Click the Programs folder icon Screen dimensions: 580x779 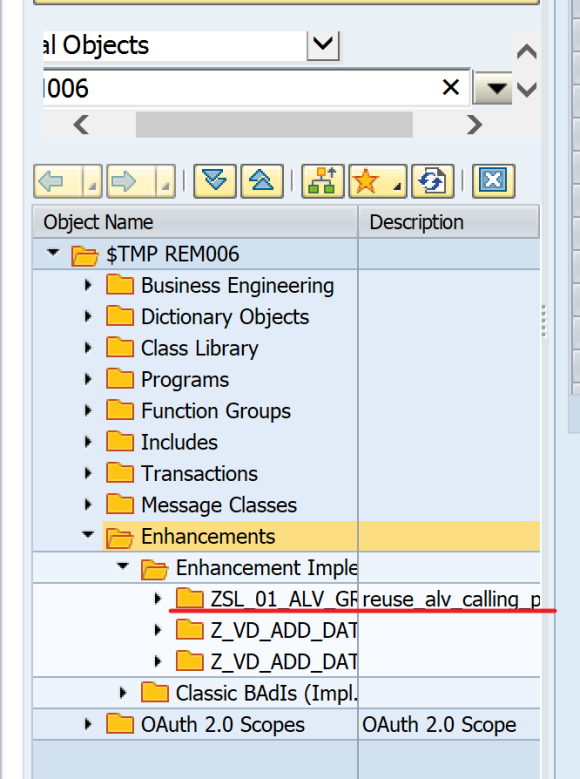tap(120, 380)
